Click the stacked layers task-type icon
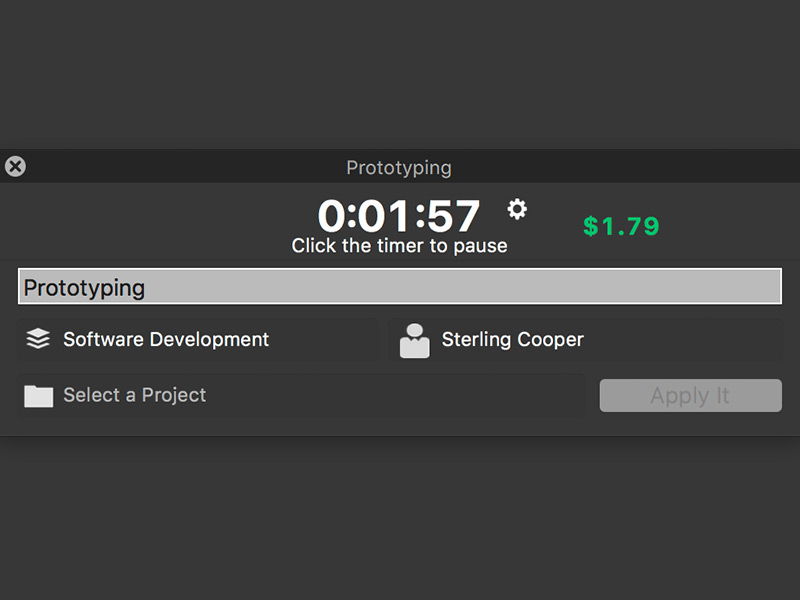This screenshot has width=800, height=600. coord(38,339)
